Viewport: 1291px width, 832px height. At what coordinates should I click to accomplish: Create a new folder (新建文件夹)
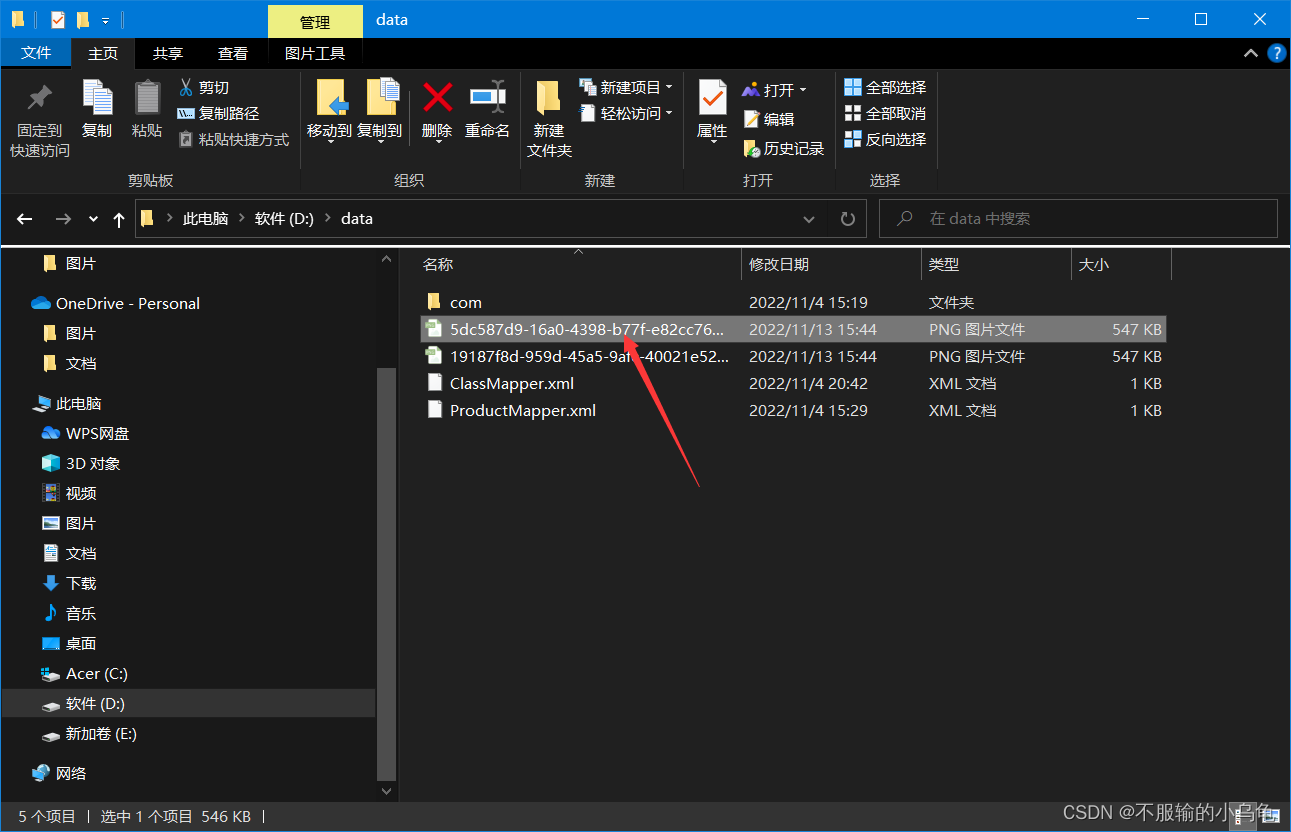pos(549,119)
